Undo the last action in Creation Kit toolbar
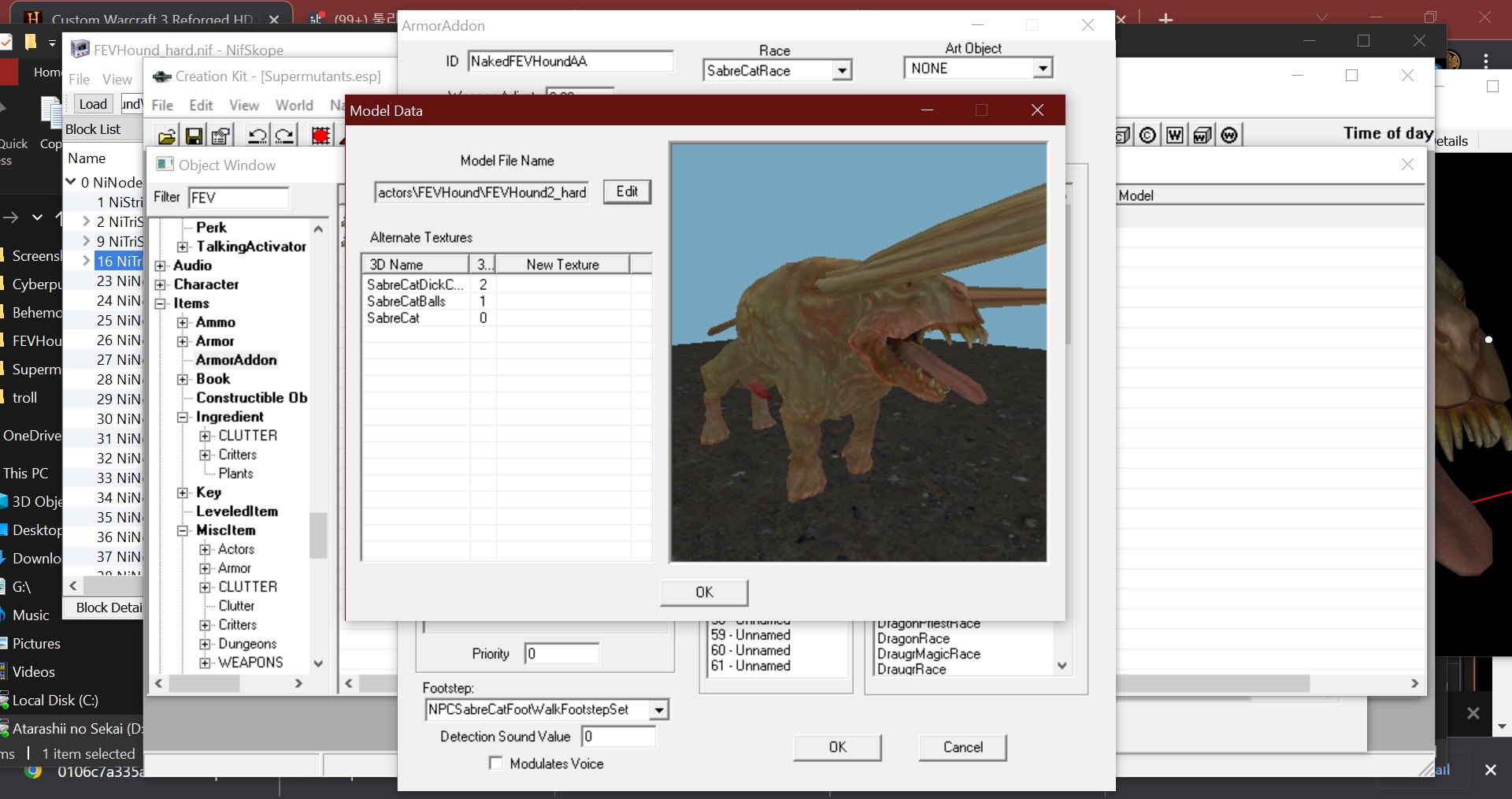 257,136
